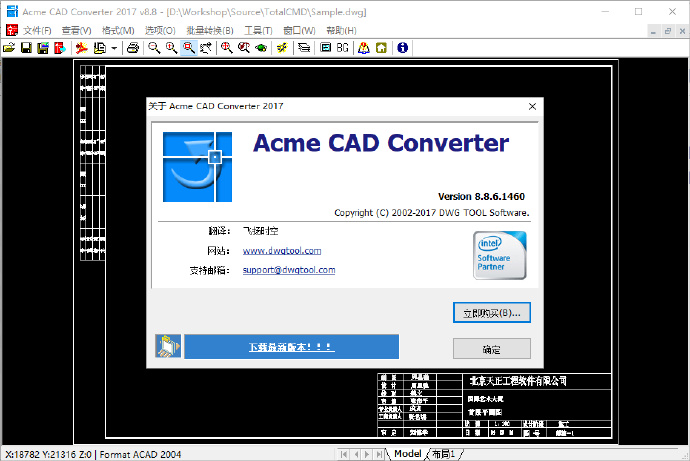
Task: Open the 帮助(H) menu
Action: click(x=341, y=30)
